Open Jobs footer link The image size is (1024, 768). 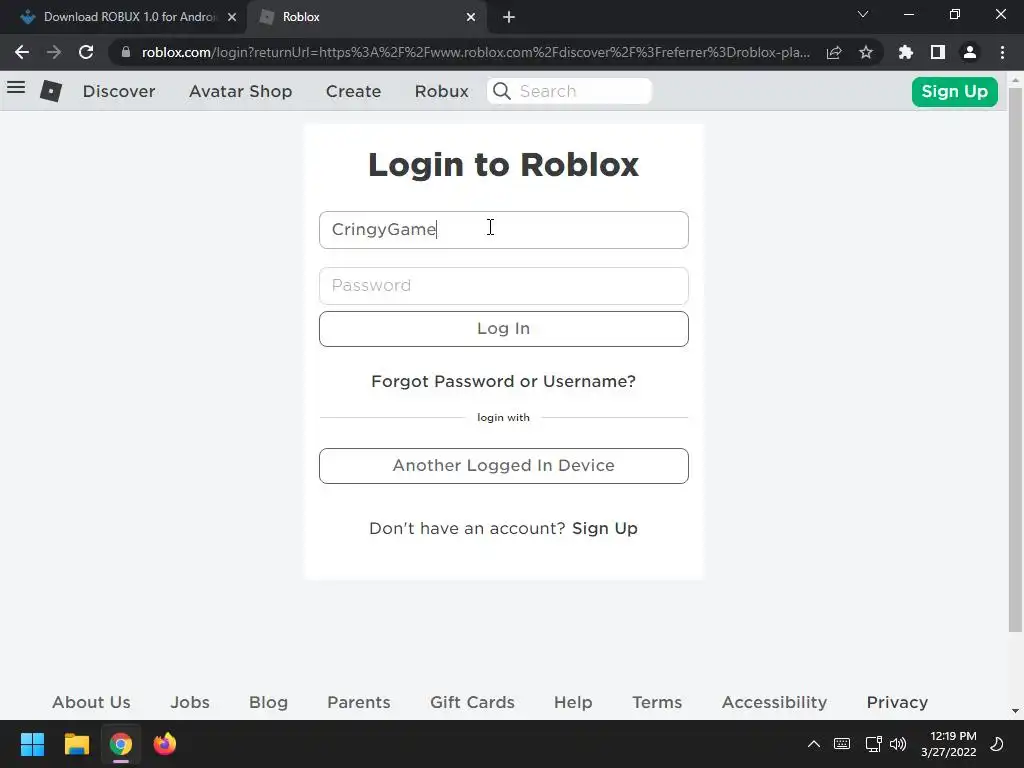coord(190,702)
